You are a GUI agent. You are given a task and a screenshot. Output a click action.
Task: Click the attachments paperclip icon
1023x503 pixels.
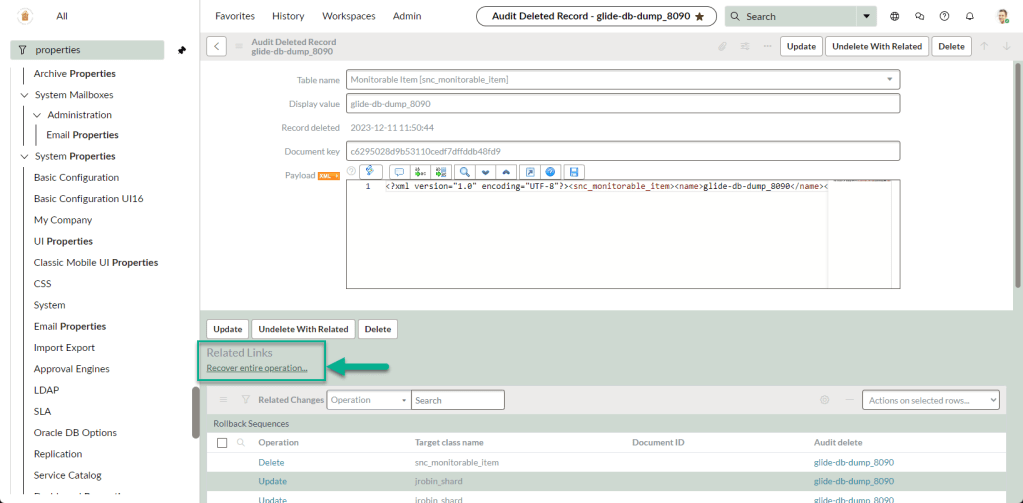coord(723,46)
